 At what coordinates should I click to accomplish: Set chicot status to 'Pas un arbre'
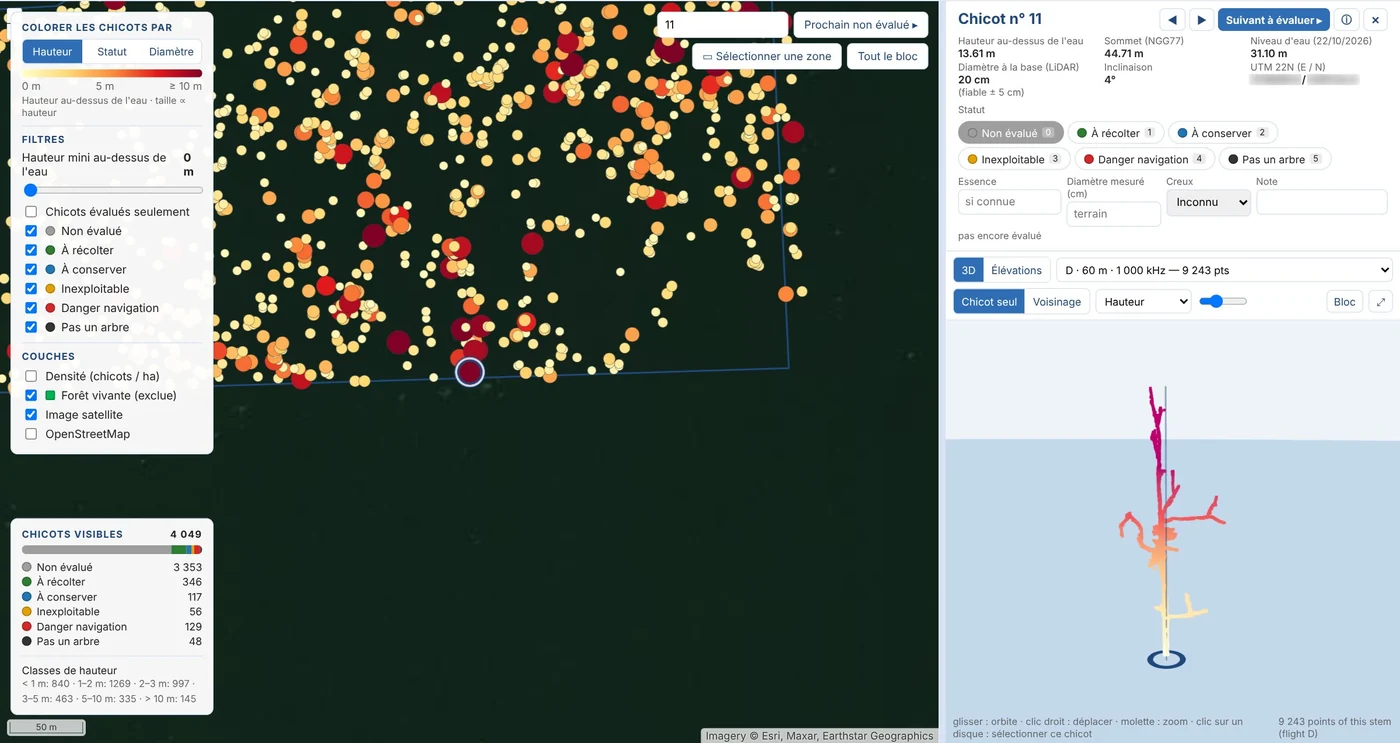point(1275,160)
